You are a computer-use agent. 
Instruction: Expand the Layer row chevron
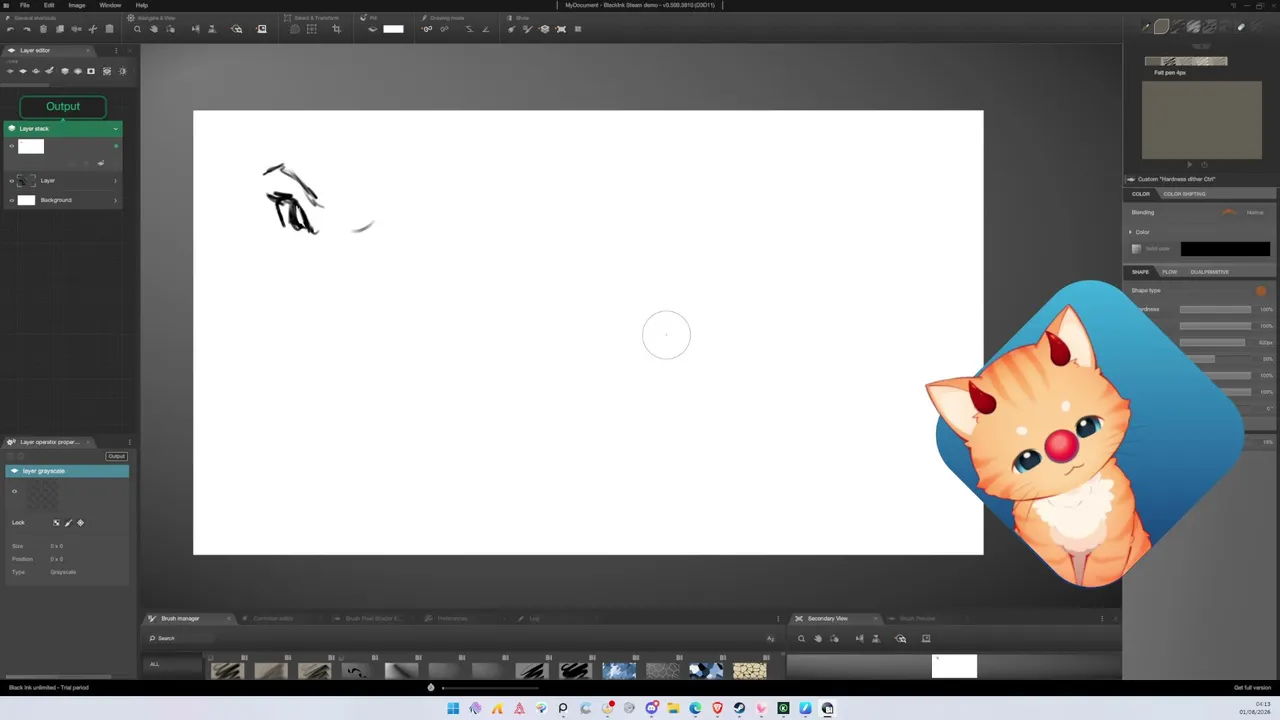point(115,180)
